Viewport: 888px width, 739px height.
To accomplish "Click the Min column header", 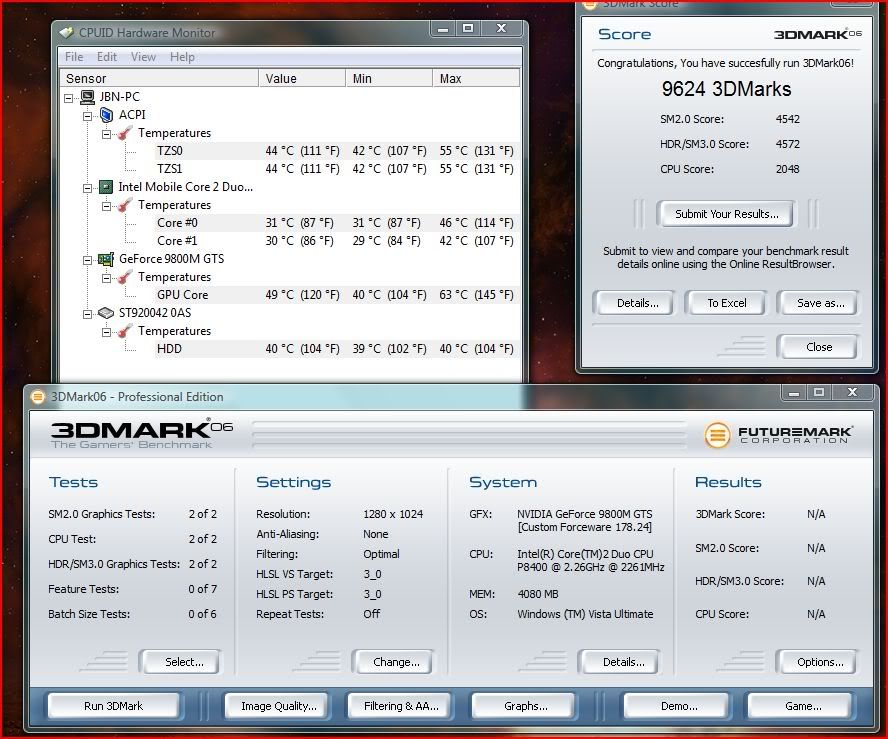I will click(x=389, y=78).
